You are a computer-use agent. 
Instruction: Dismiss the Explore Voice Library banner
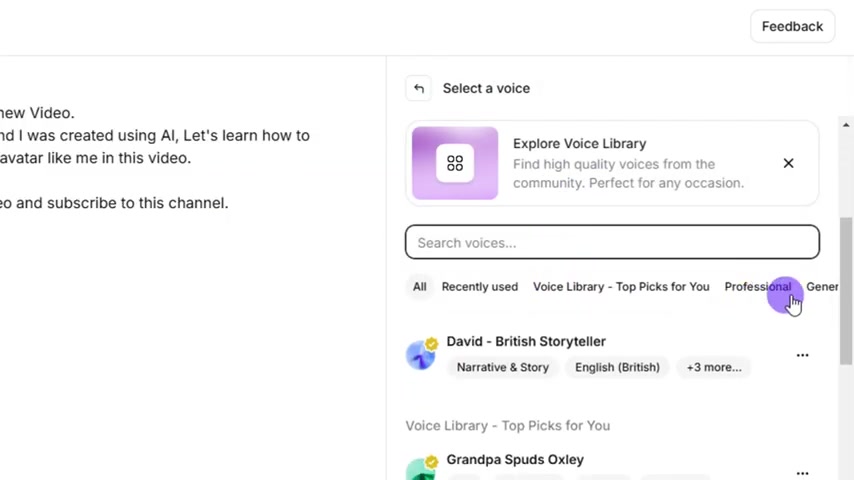(x=788, y=163)
